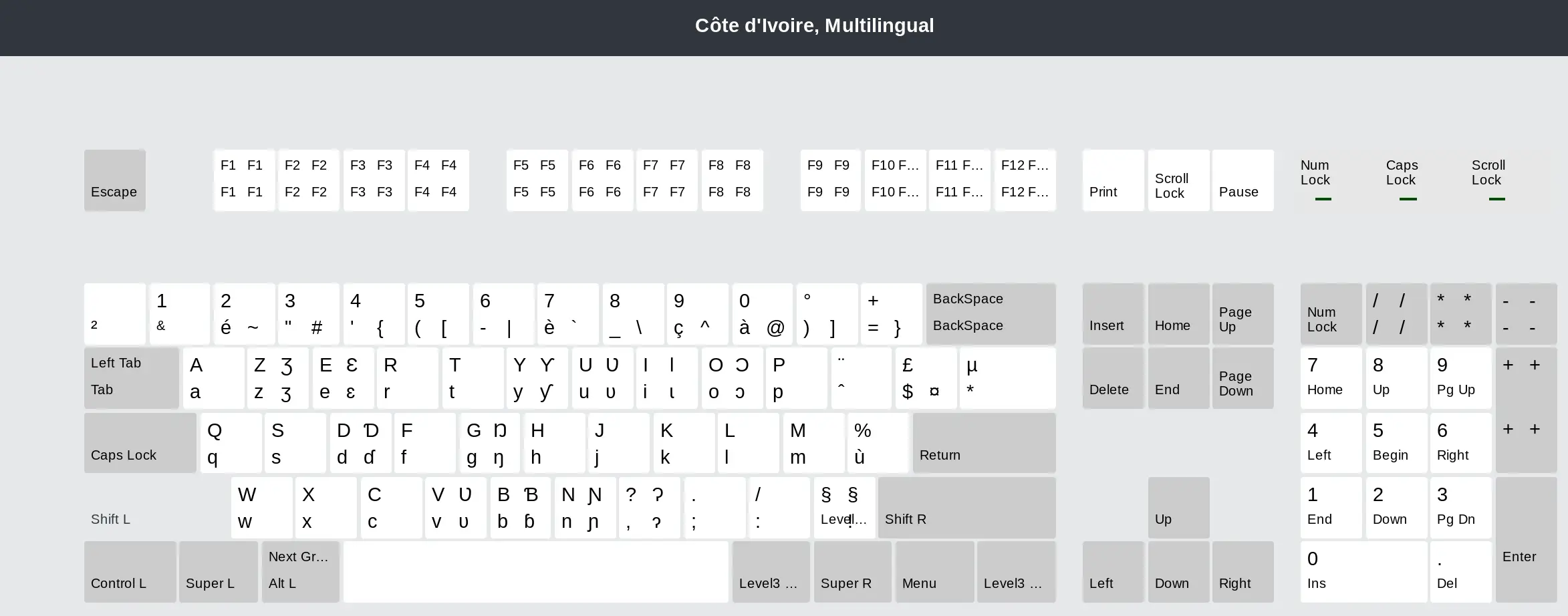
Task: Click the M key
Action: (814, 443)
